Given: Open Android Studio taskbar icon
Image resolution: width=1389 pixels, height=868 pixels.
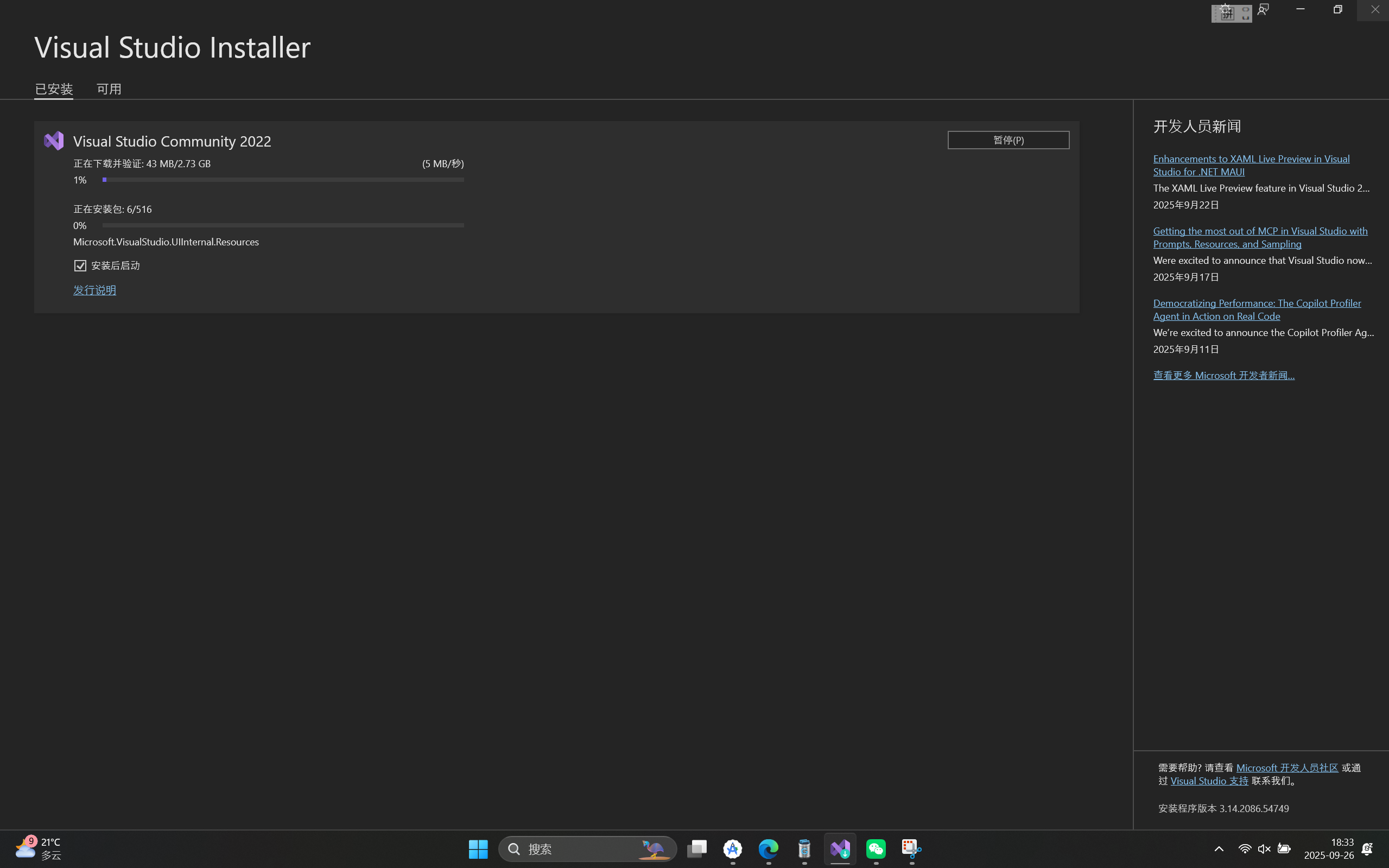Looking at the screenshot, I should pos(732,848).
